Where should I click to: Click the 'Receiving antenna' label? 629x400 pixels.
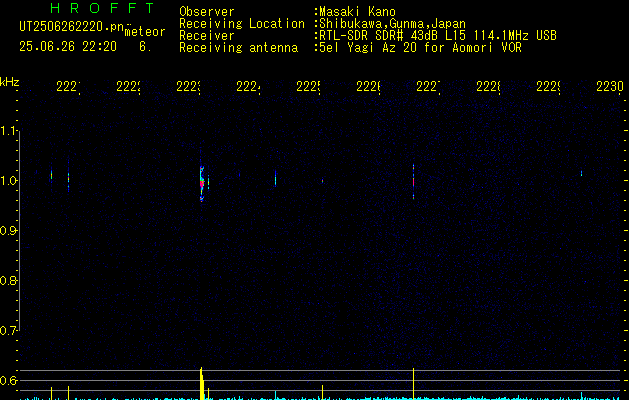pyautogui.click(x=238, y=48)
